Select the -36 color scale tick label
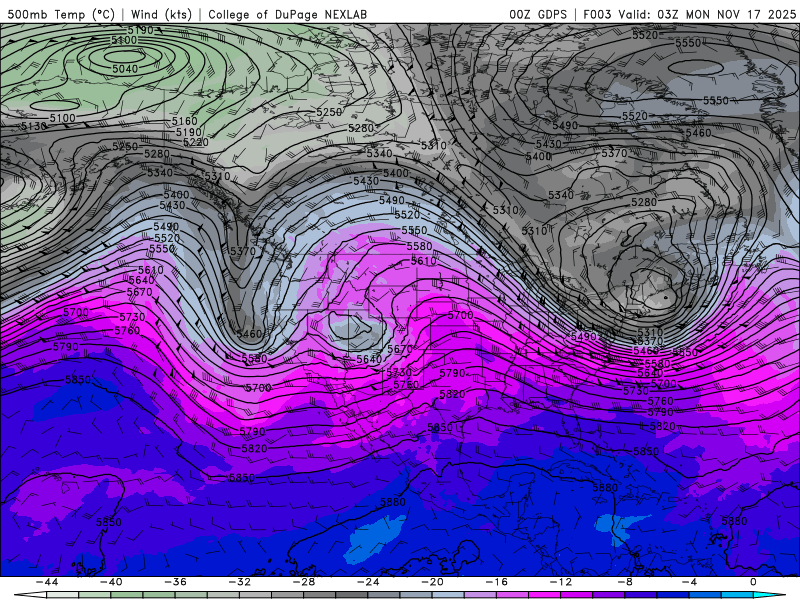 [175, 582]
